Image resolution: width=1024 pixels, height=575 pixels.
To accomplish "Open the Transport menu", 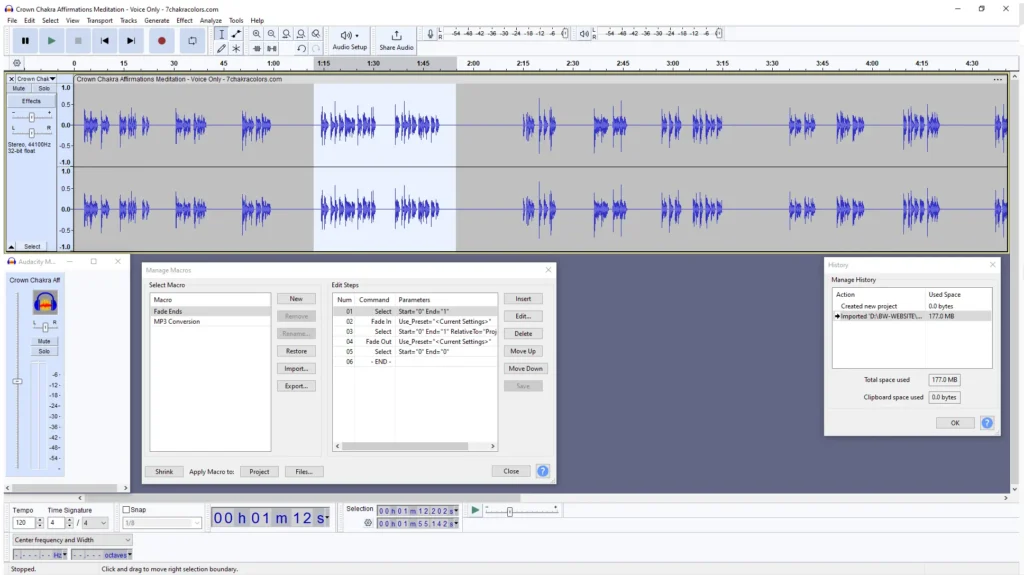I will pyautogui.click(x=99, y=20).
